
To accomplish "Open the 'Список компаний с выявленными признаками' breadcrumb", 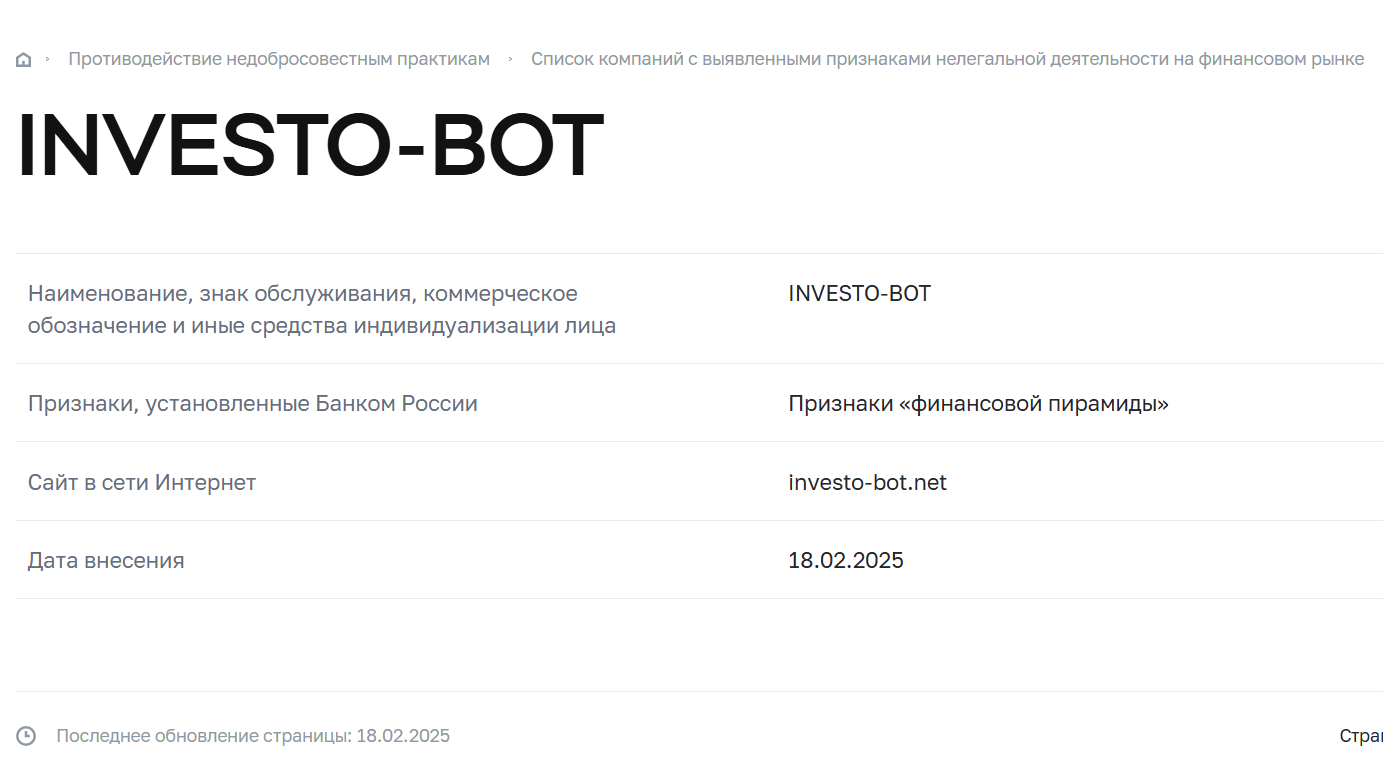I will coord(947,59).
